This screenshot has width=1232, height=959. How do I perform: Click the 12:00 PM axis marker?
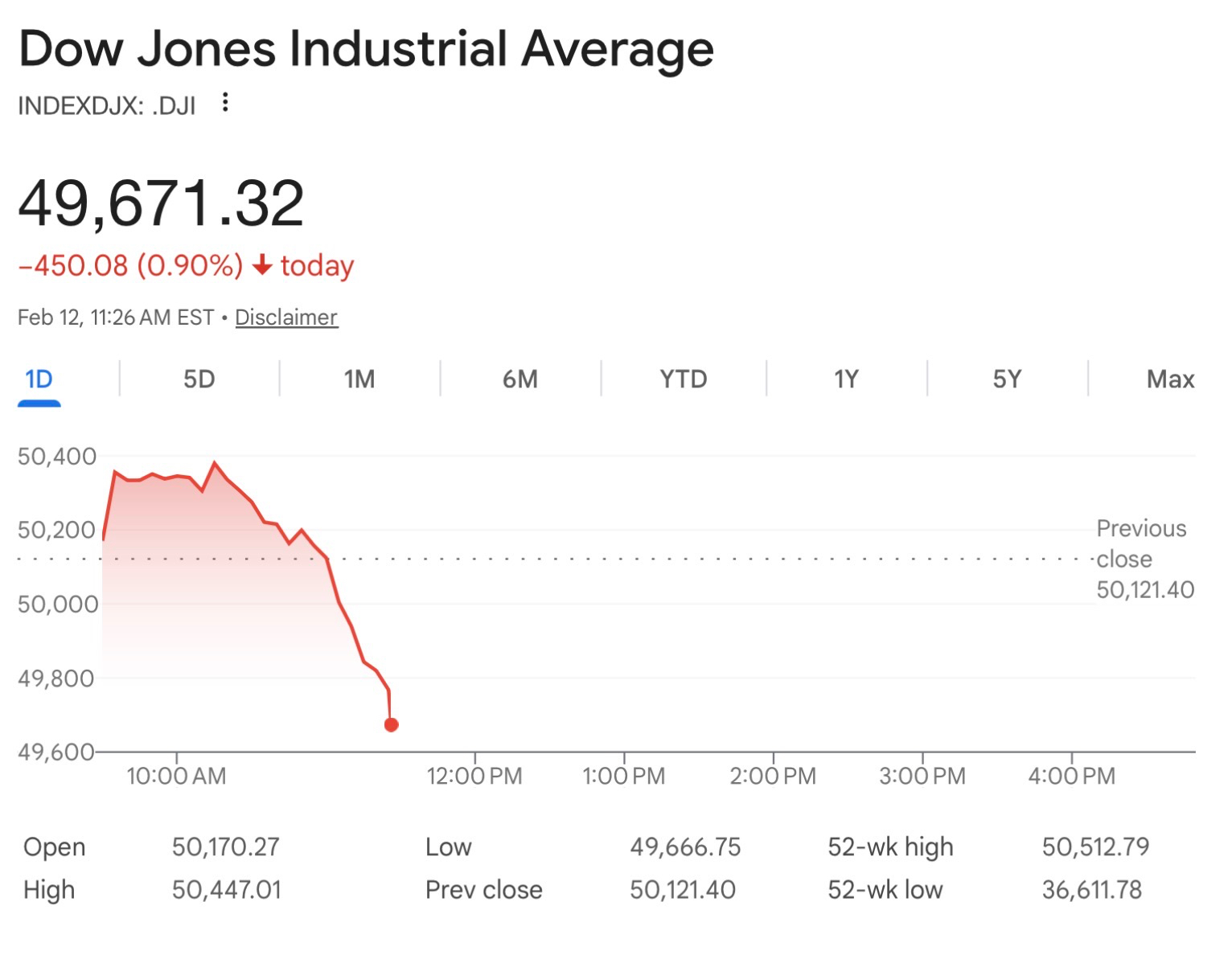point(474,776)
